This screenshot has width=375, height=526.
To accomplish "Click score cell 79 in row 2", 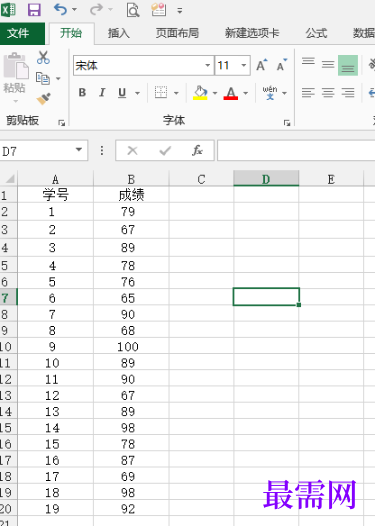I will coord(131,211).
